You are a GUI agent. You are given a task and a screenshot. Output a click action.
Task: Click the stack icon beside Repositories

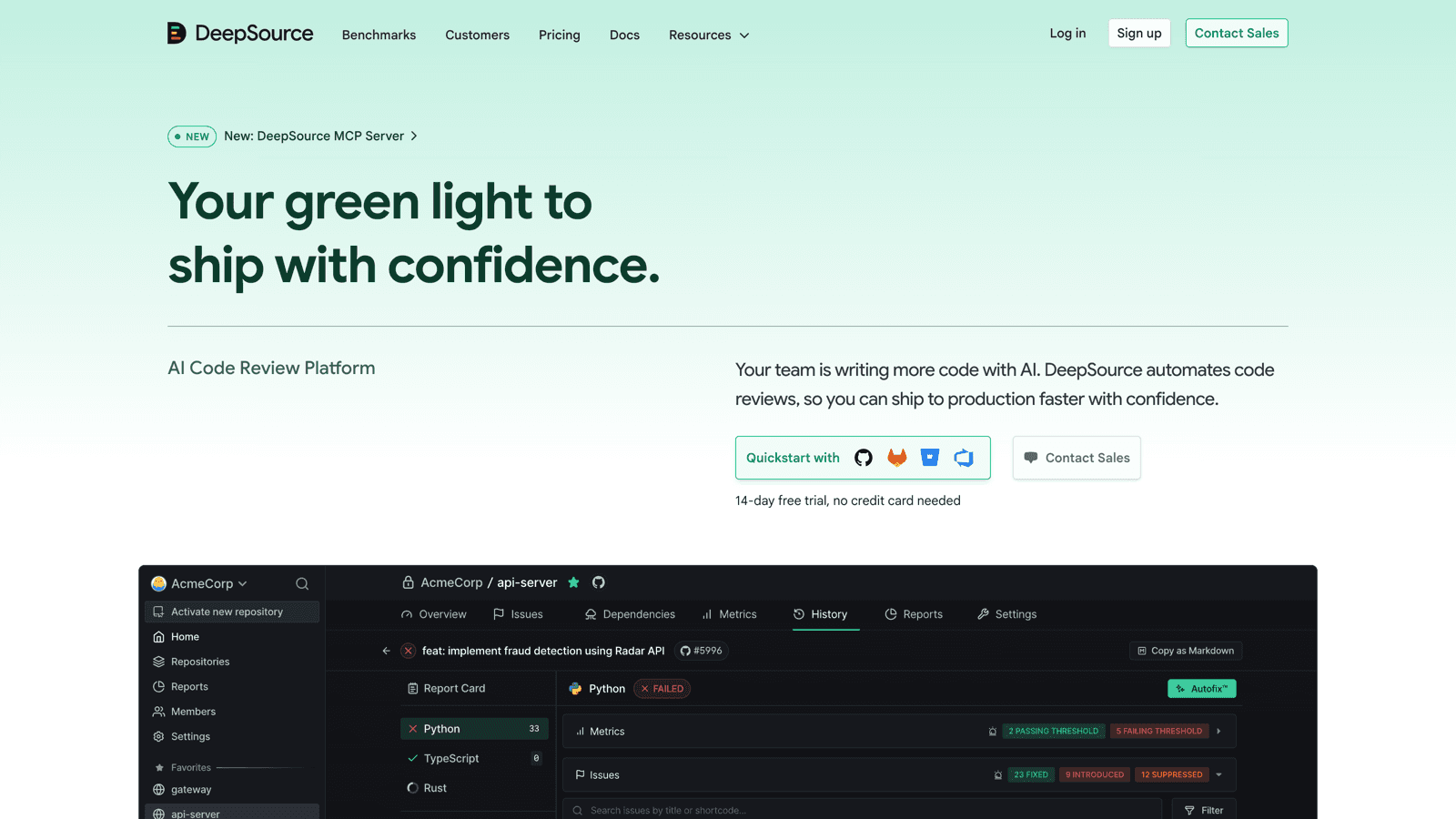[x=159, y=662]
